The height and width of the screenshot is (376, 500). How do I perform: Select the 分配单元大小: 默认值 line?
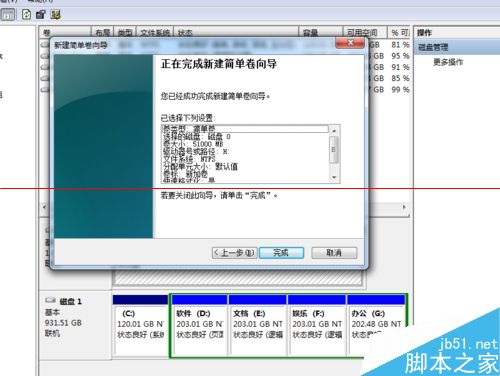[x=200, y=167]
